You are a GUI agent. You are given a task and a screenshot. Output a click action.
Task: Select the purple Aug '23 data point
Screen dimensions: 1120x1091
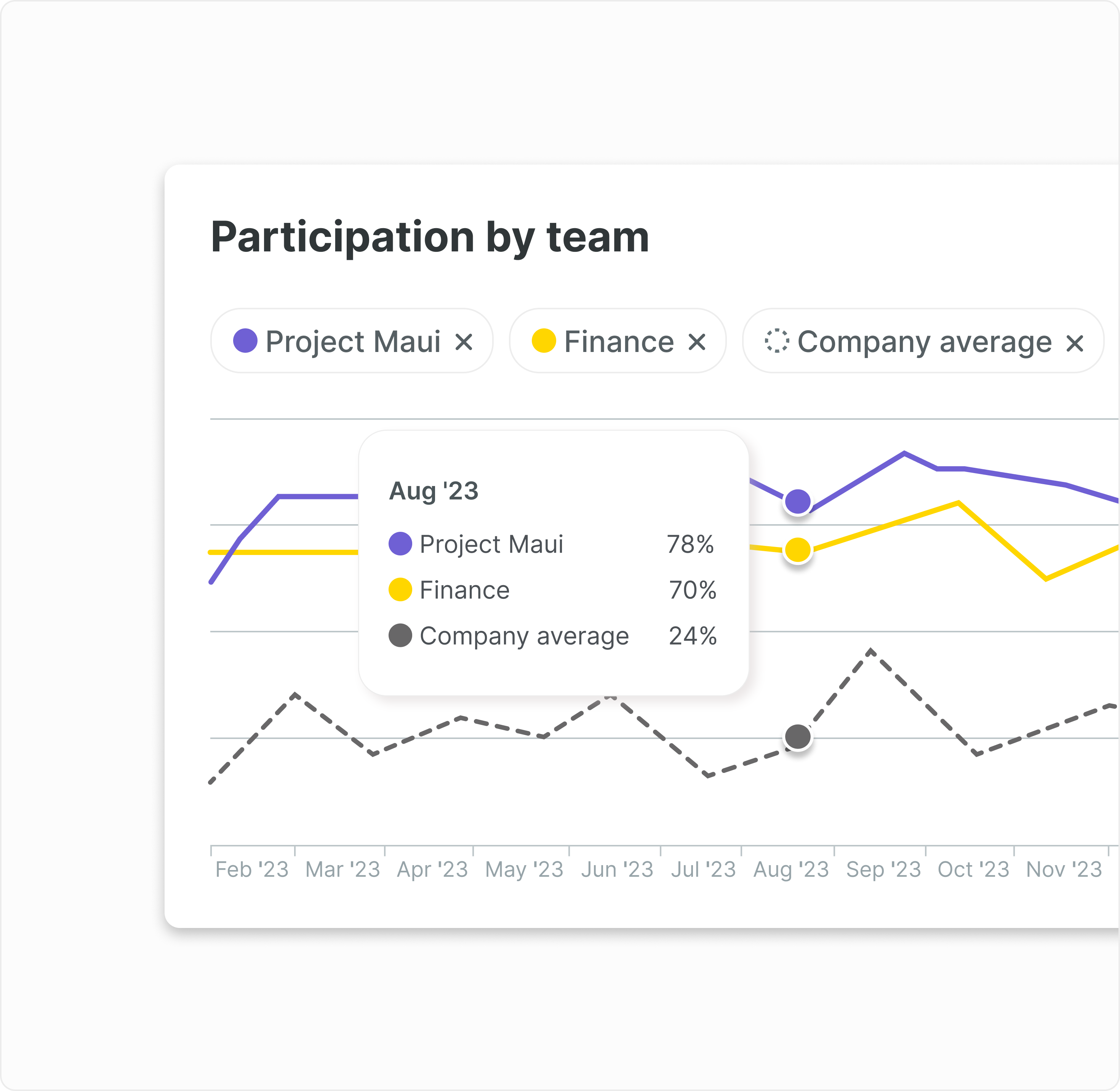pos(797,502)
